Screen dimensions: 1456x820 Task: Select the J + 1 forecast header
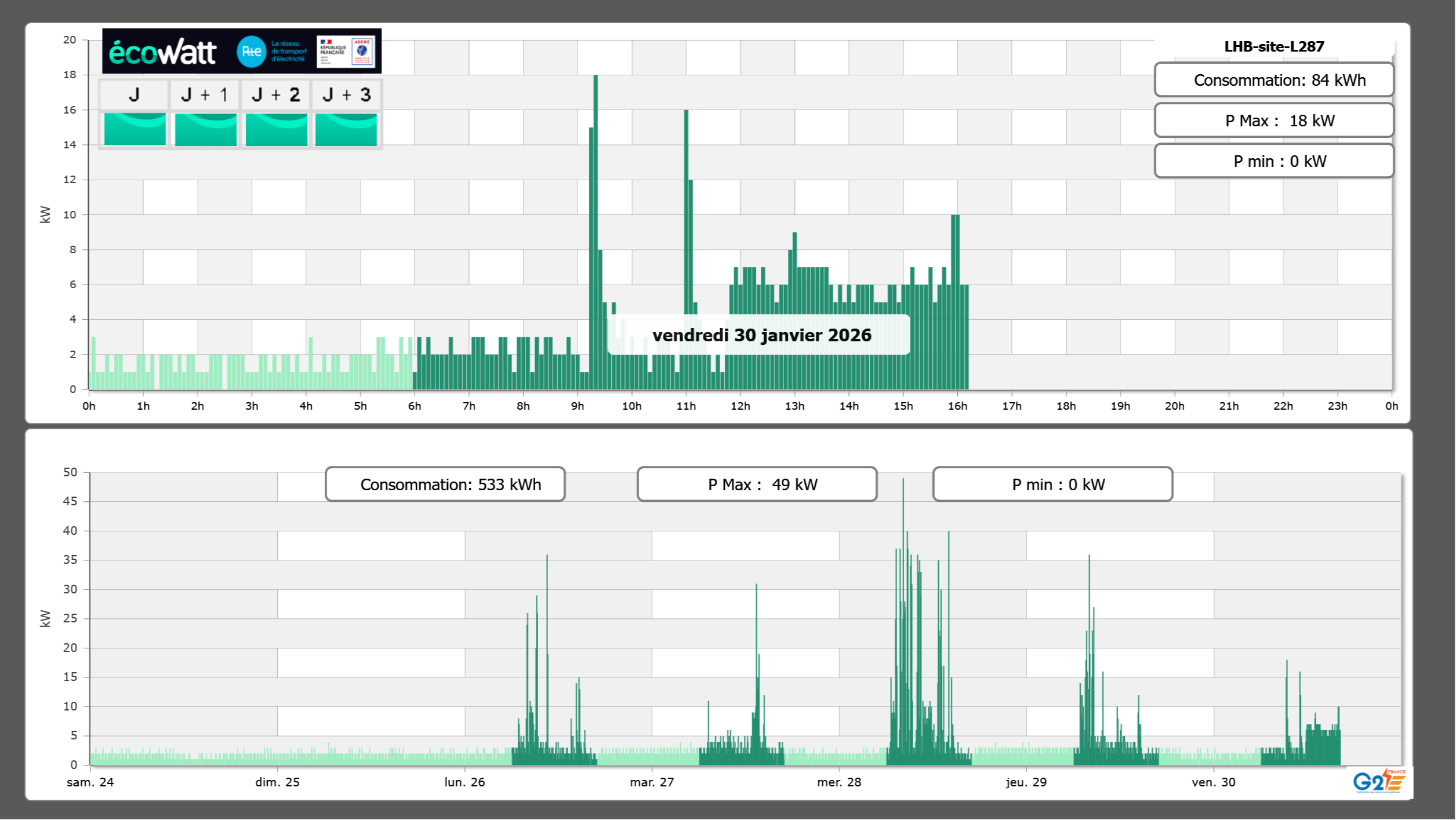tap(205, 94)
